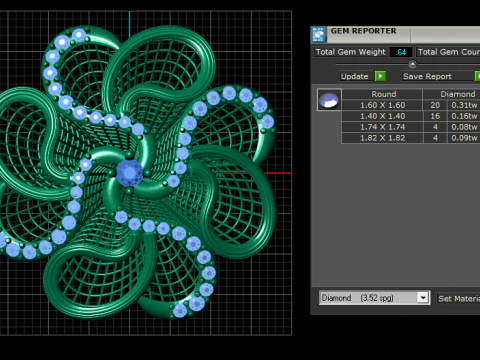480x360 pixels.
Task: Click the 0.16tw weight cell
Action: [464, 116]
